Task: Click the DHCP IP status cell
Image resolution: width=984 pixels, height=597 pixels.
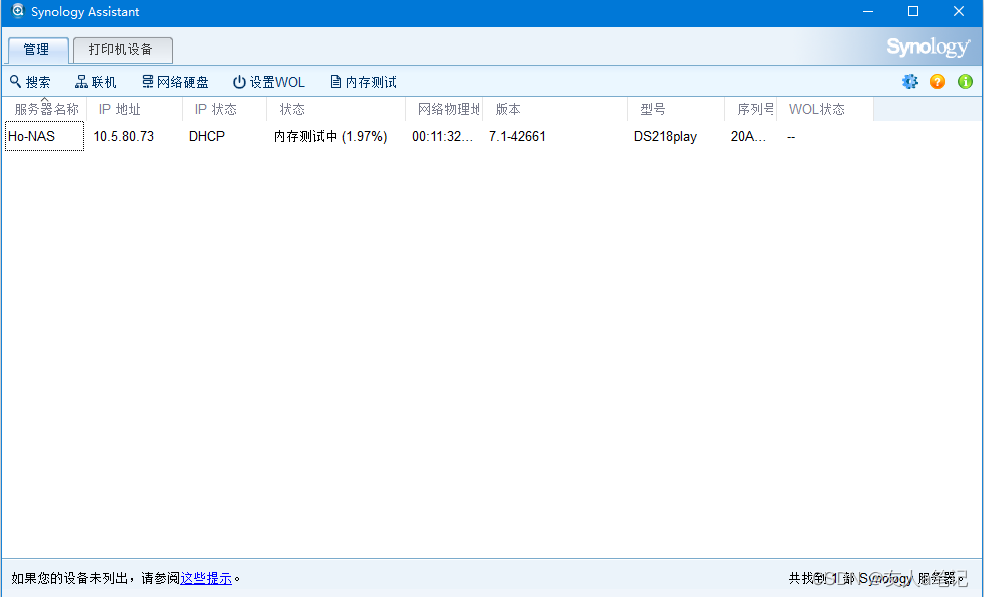Action: point(206,136)
